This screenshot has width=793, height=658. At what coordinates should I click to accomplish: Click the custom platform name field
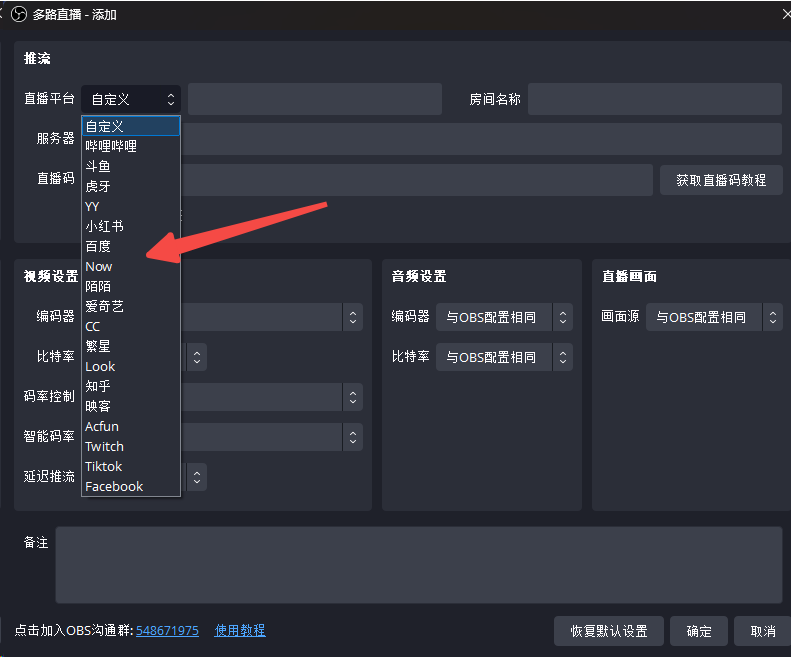pyautogui.click(x=315, y=99)
